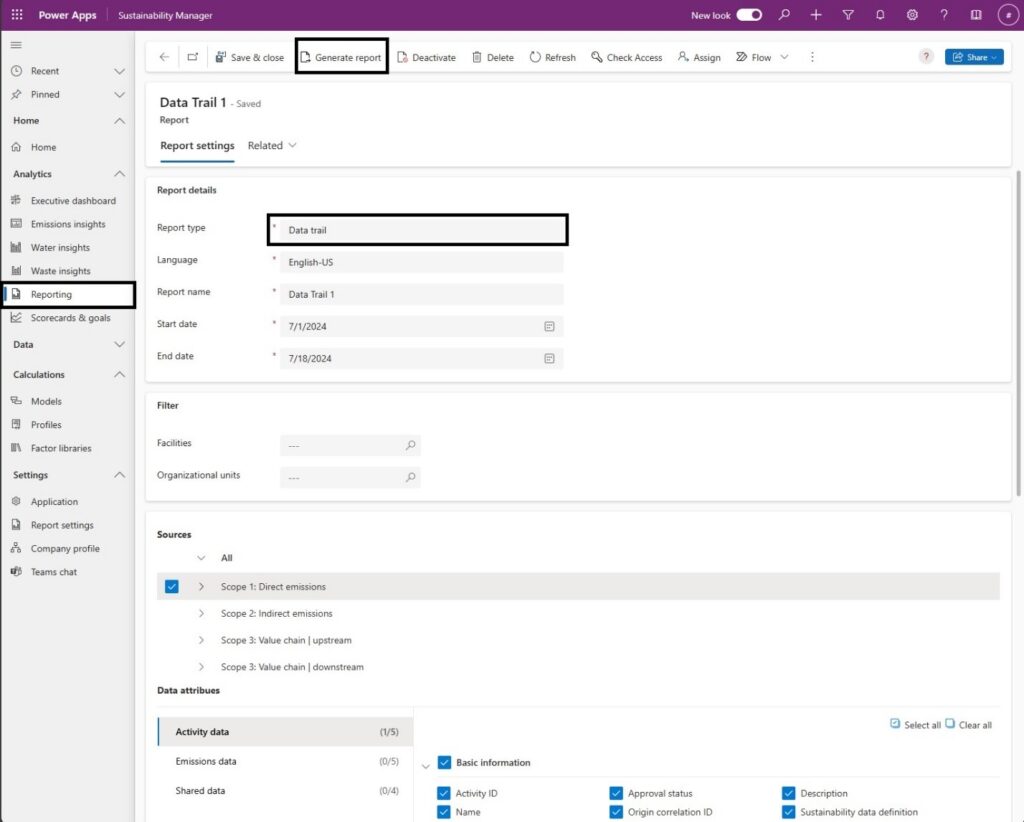Collapse the Analytics section
The height and width of the screenshot is (822, 1024).
pyautogui.click(x=118, y=172)
